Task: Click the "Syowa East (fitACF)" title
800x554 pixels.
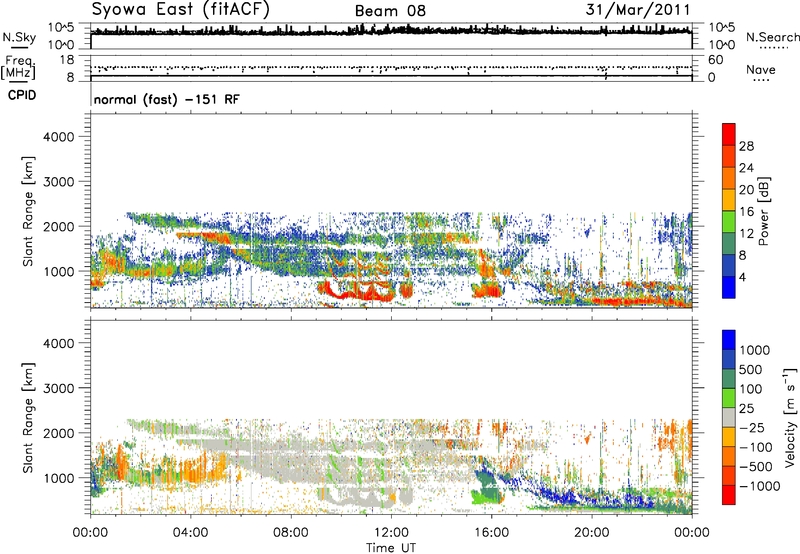Action: (181, 10)
